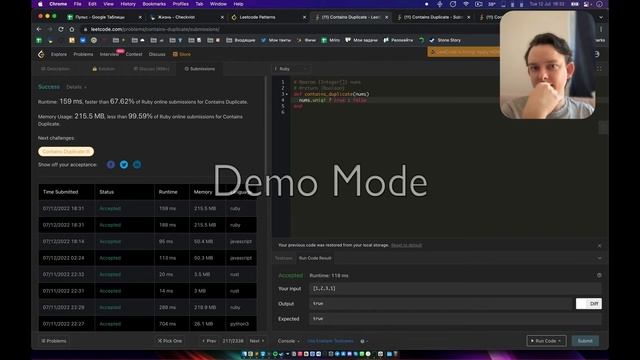
Task: Reload the page with the refresh icon
Action: pos(61,29)
